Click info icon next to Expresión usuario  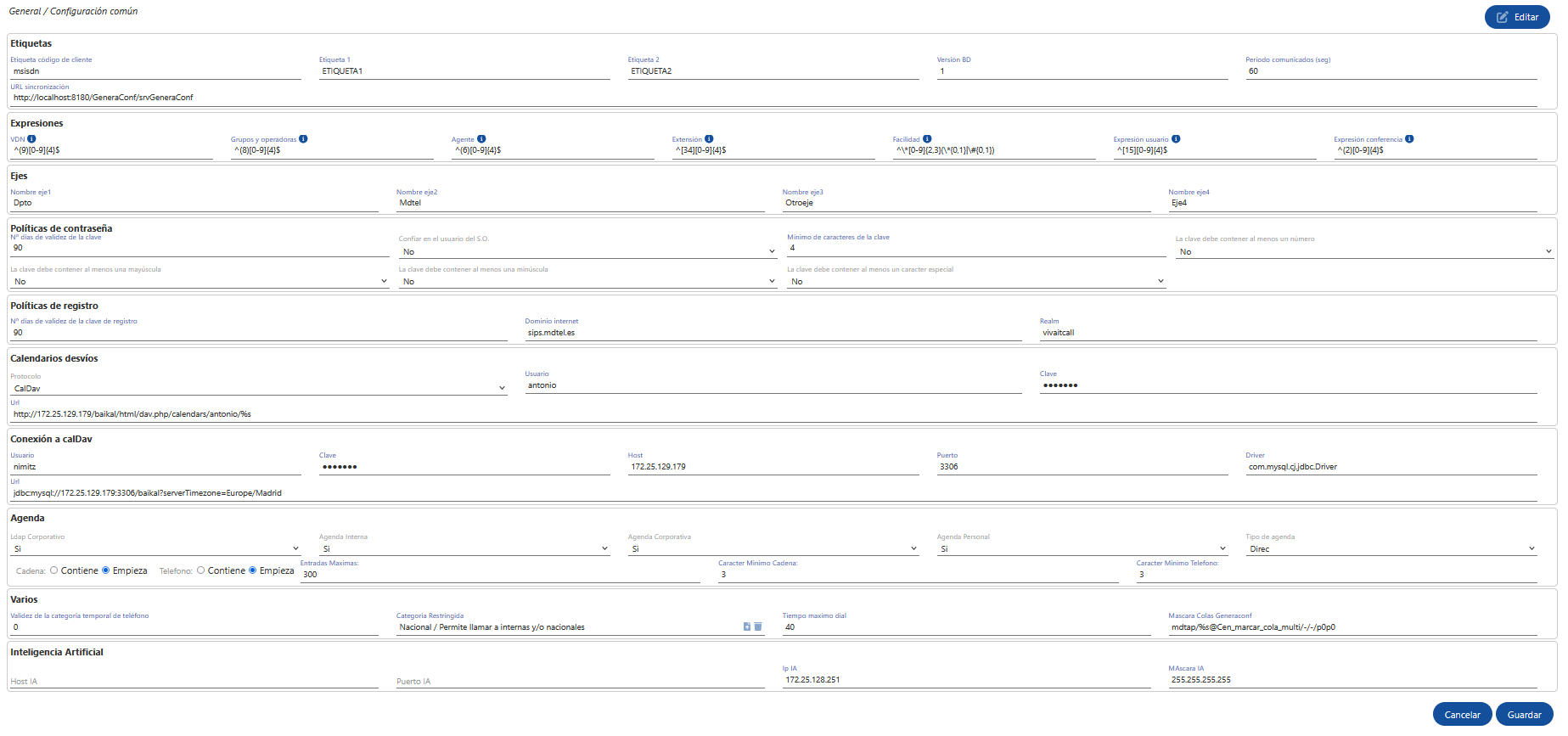pyautogui.click(x=1176, y=139)
